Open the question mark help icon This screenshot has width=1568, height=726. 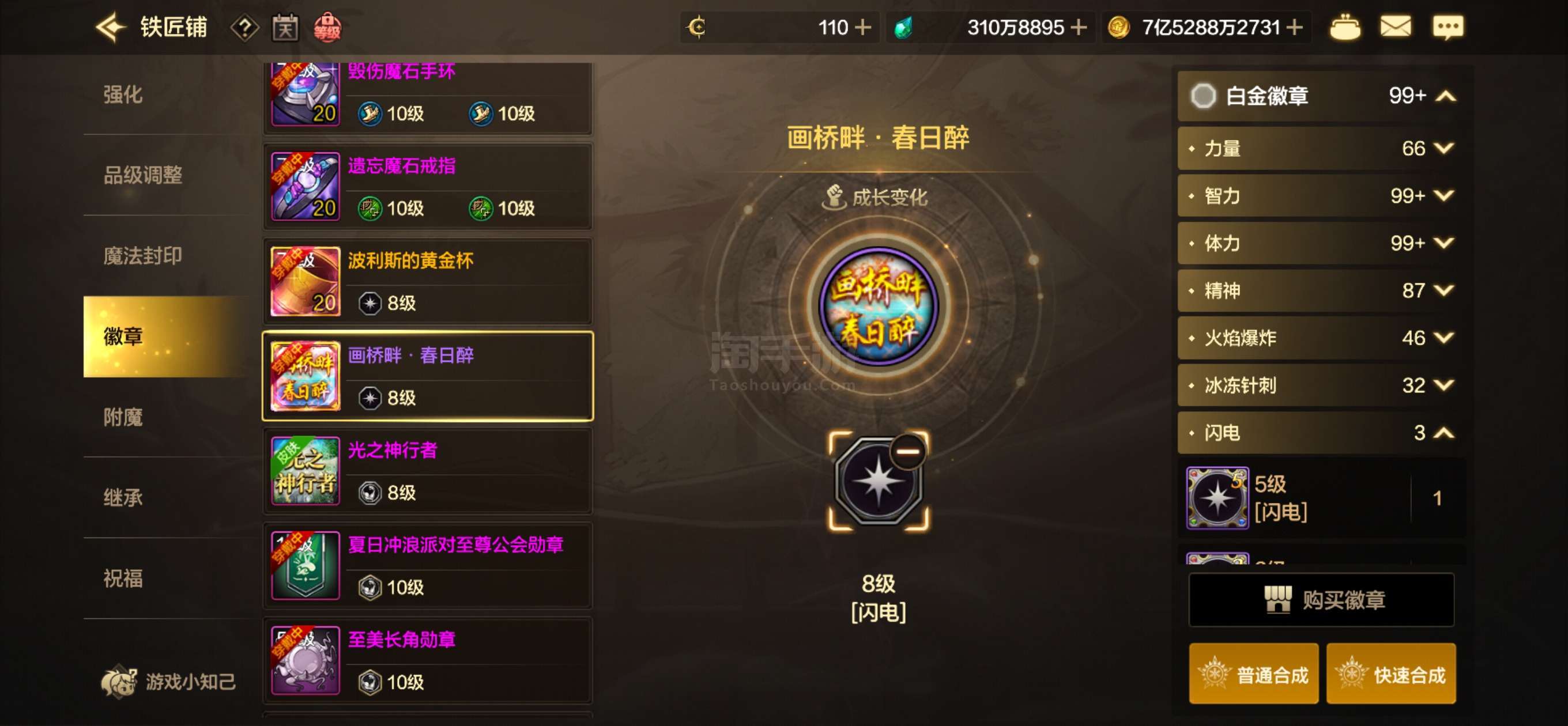tap(244, 28)
